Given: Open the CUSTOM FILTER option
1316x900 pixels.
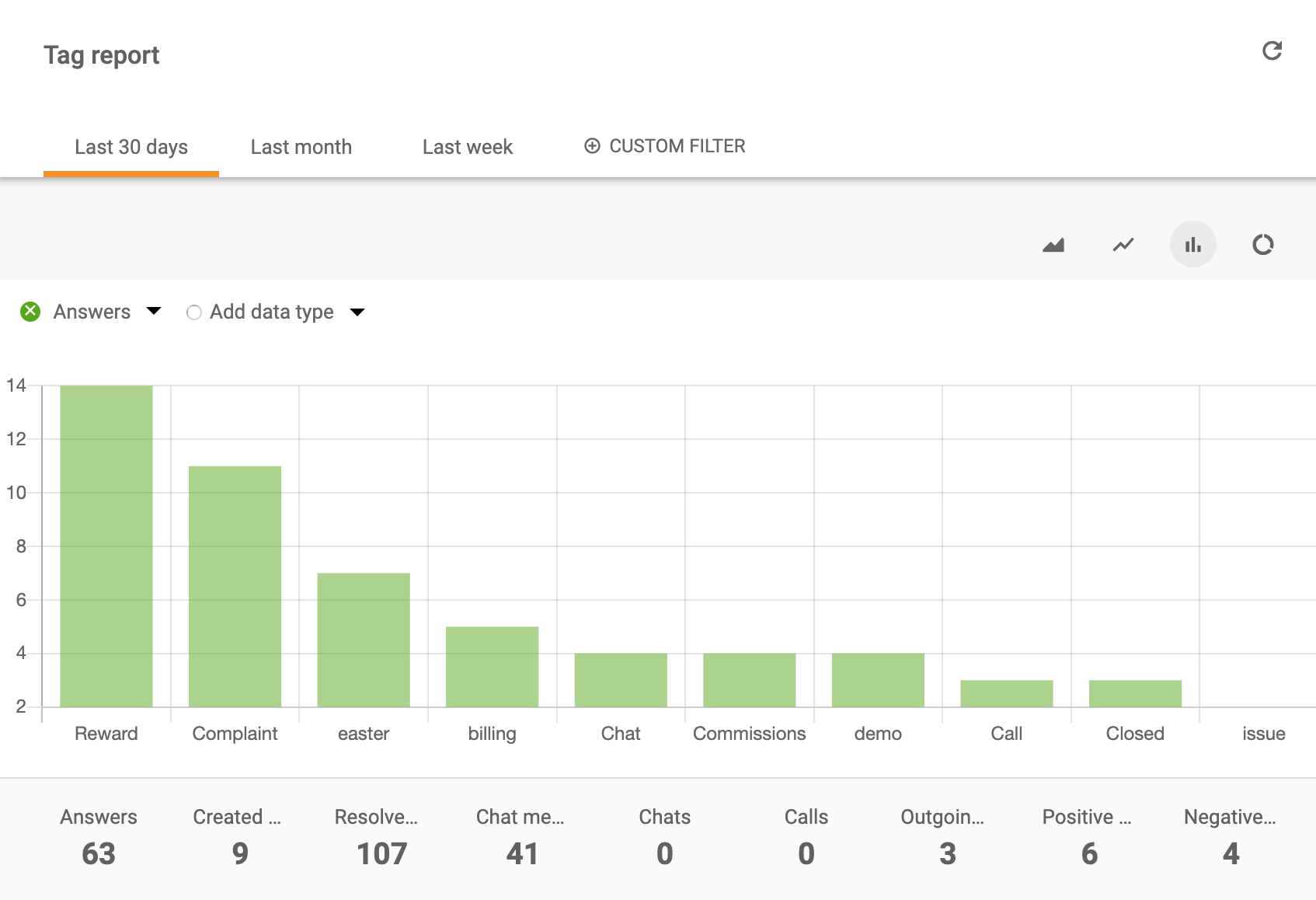Looking at the screenshot, I should coord(664,146).
